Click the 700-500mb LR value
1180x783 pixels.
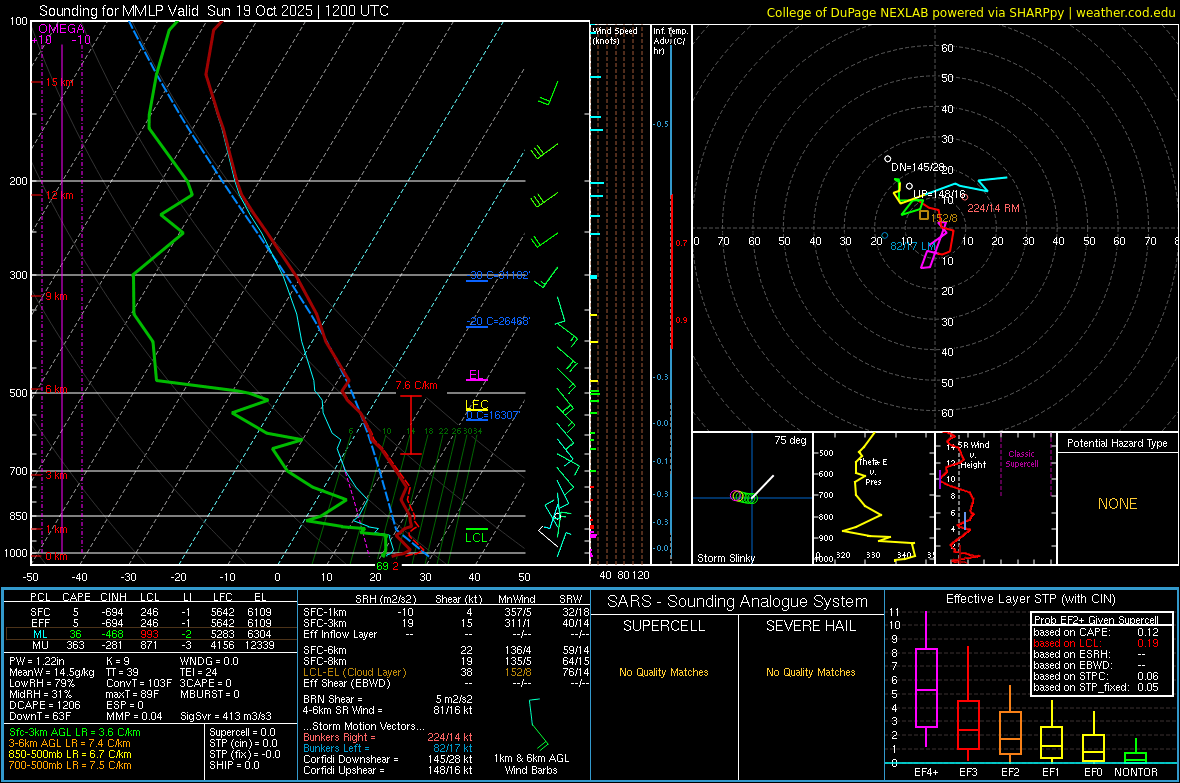(x=70, y=765)
